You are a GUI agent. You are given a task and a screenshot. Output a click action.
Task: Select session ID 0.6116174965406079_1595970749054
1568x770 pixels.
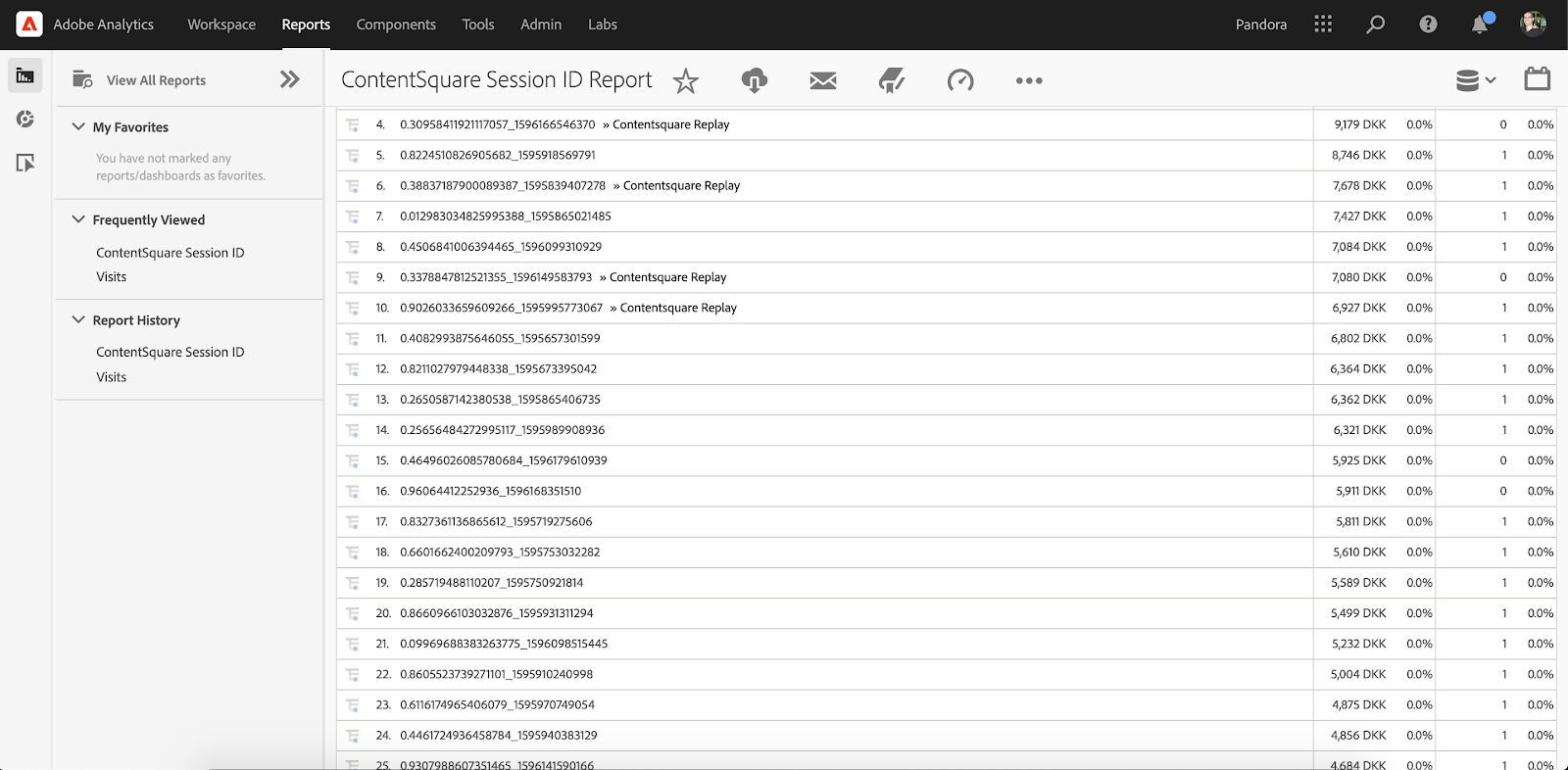[497, 704]
